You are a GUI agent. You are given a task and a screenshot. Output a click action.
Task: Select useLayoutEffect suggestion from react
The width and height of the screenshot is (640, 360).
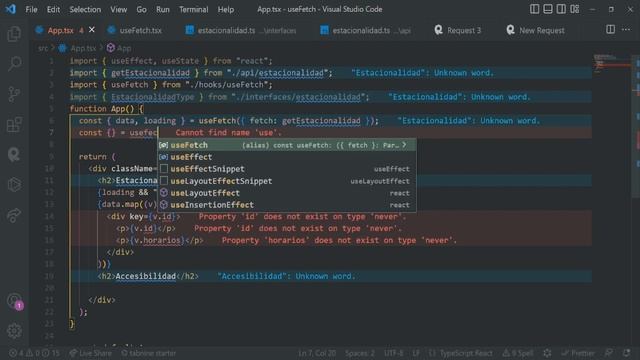tap(287, 193)
